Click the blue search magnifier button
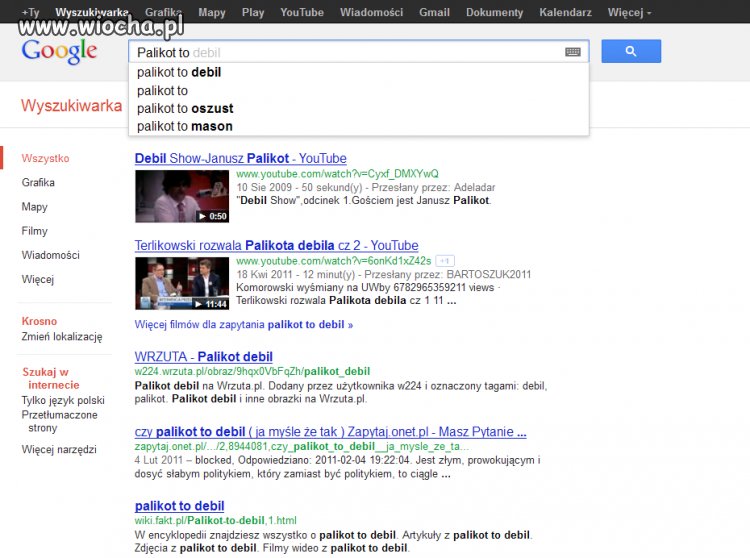 [x=631, y=51]
